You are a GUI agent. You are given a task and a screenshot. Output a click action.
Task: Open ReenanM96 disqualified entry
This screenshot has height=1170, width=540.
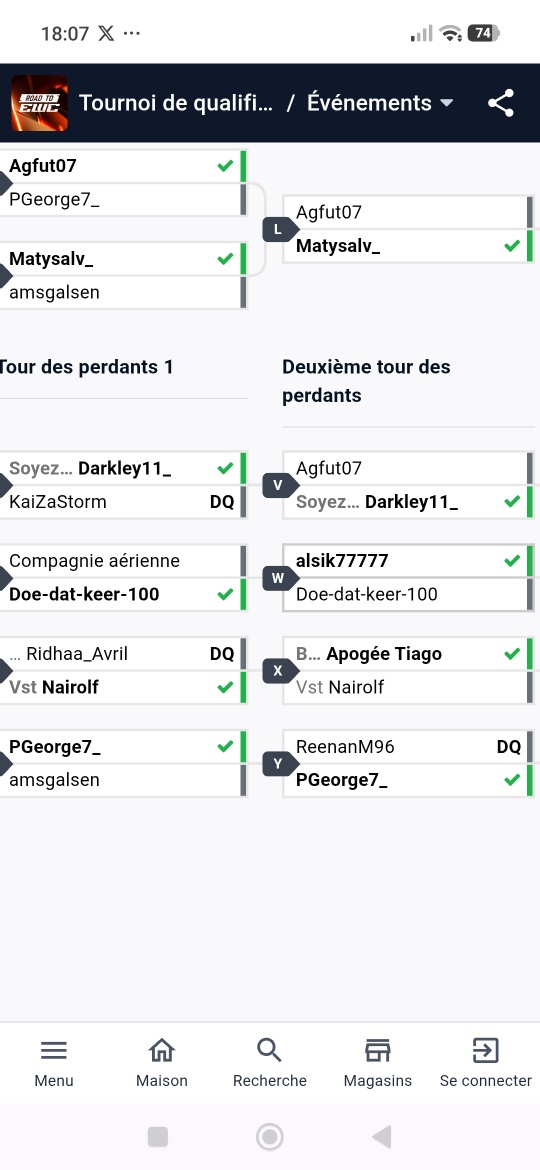(408, 747)
